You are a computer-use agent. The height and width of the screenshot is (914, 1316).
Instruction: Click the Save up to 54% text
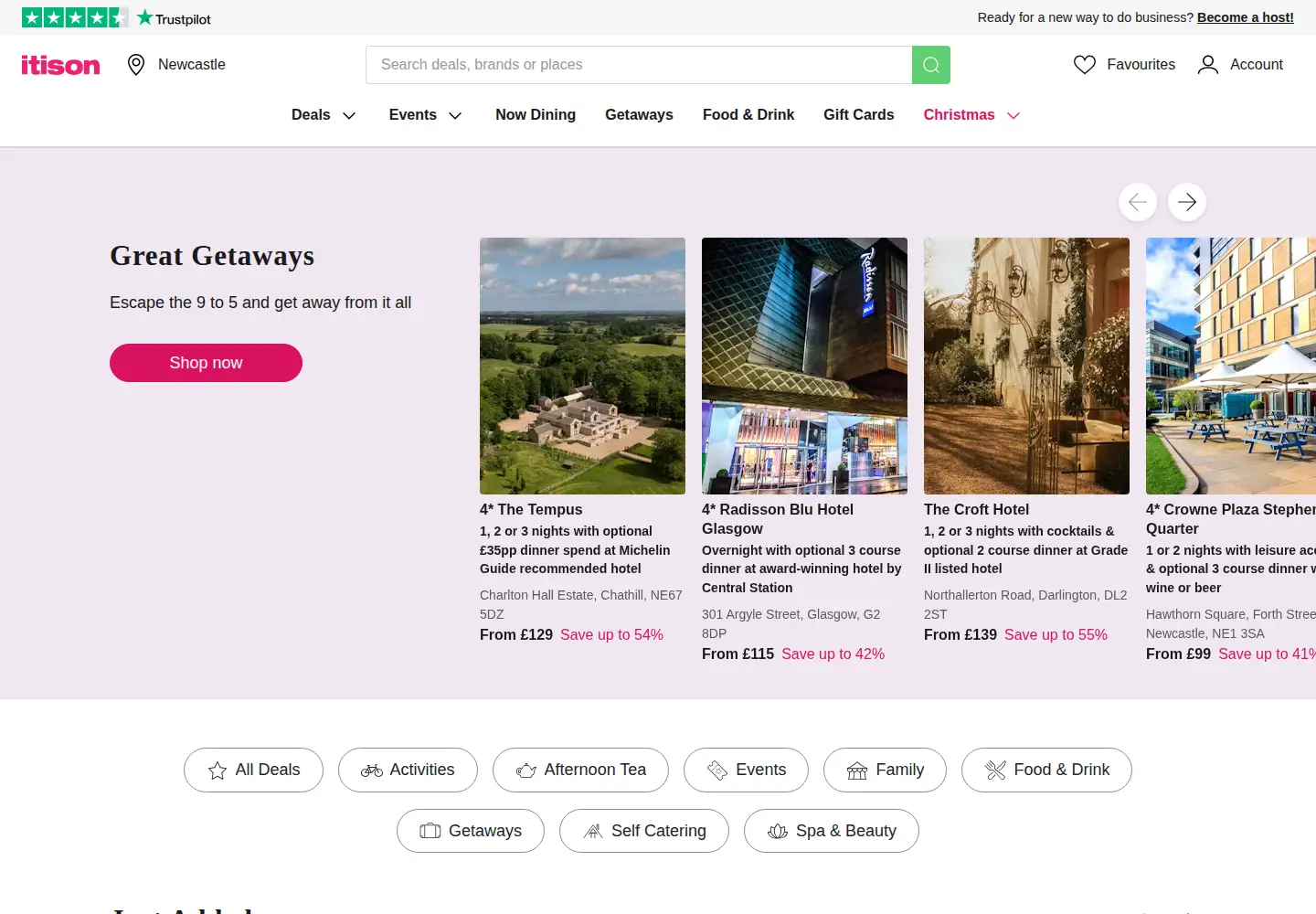611,635
